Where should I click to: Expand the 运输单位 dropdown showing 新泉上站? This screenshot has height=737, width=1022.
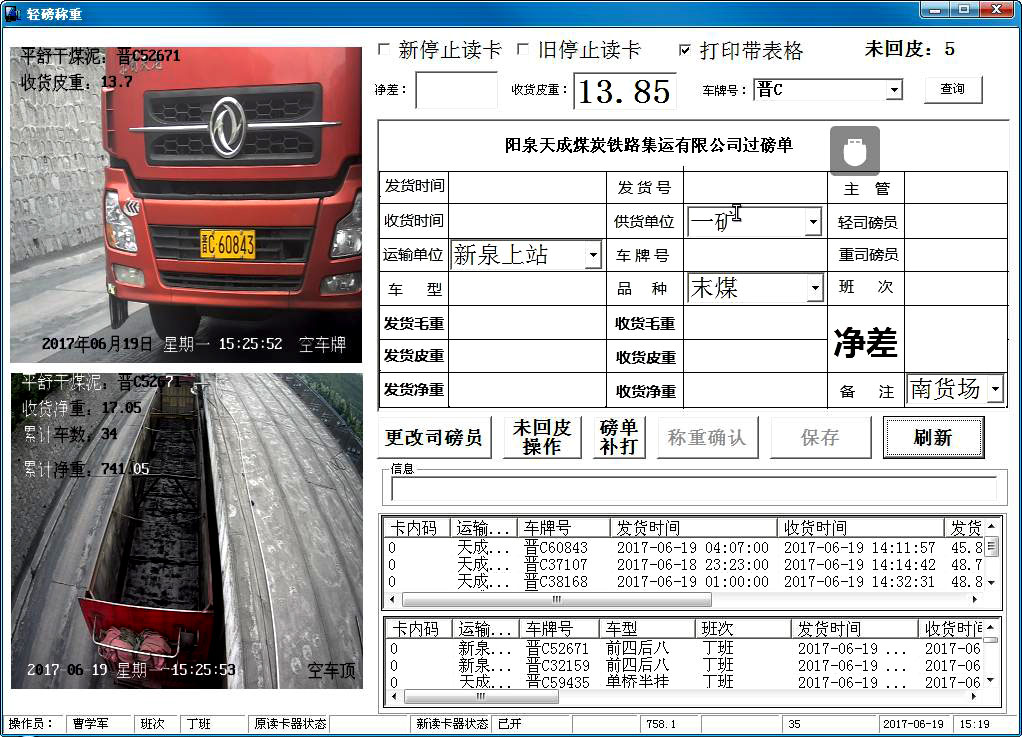[593, 256]
